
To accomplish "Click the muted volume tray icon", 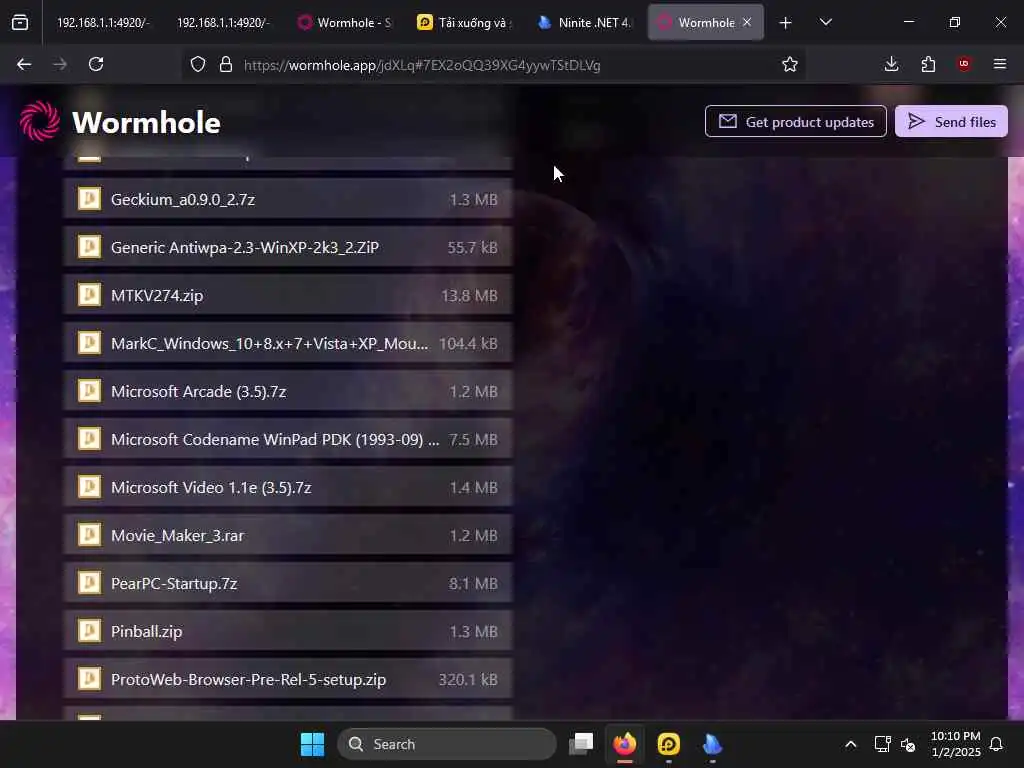I will pos(908,744).
